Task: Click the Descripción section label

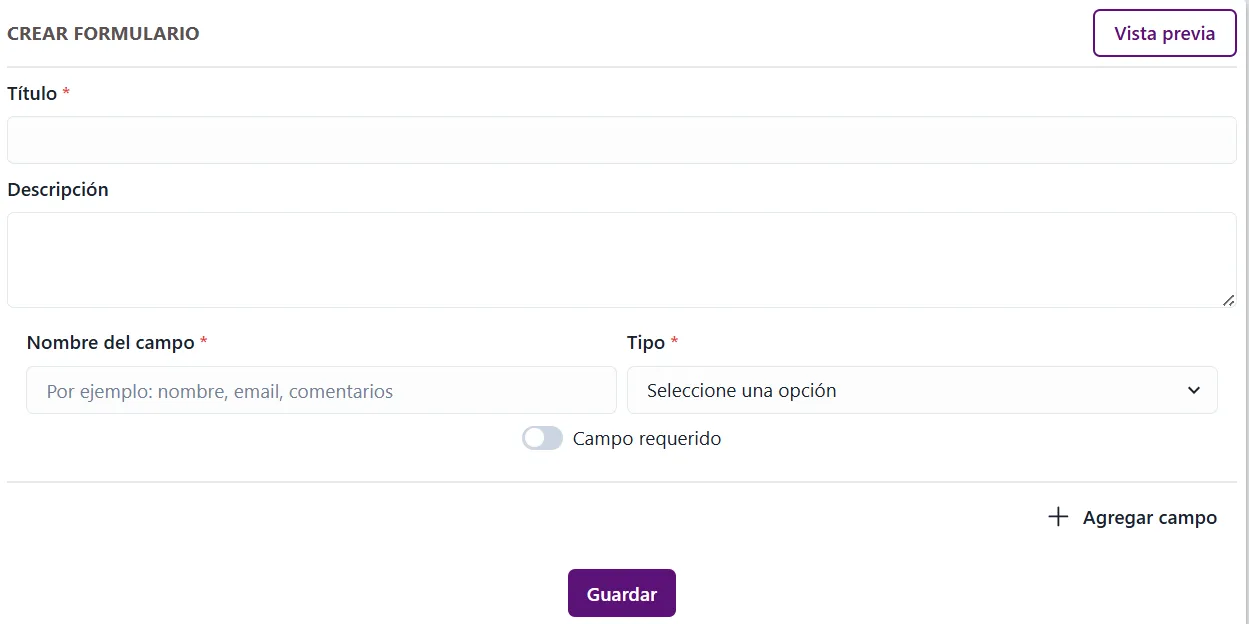Action: pyautogui.click(x=57, y=189)
